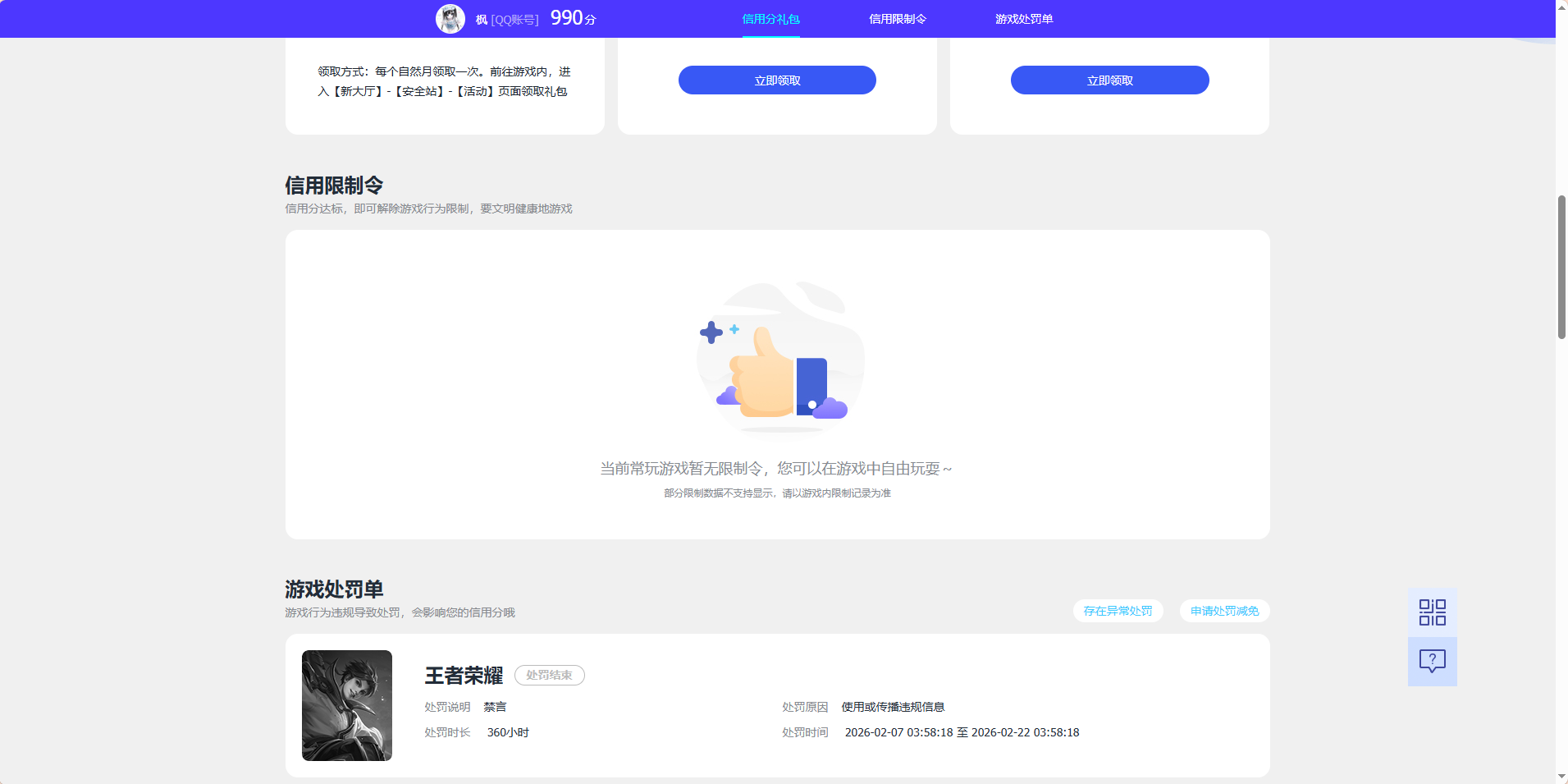
Task: Click the 王者荣耀 game character thumbnail
Action: [346, 704]
